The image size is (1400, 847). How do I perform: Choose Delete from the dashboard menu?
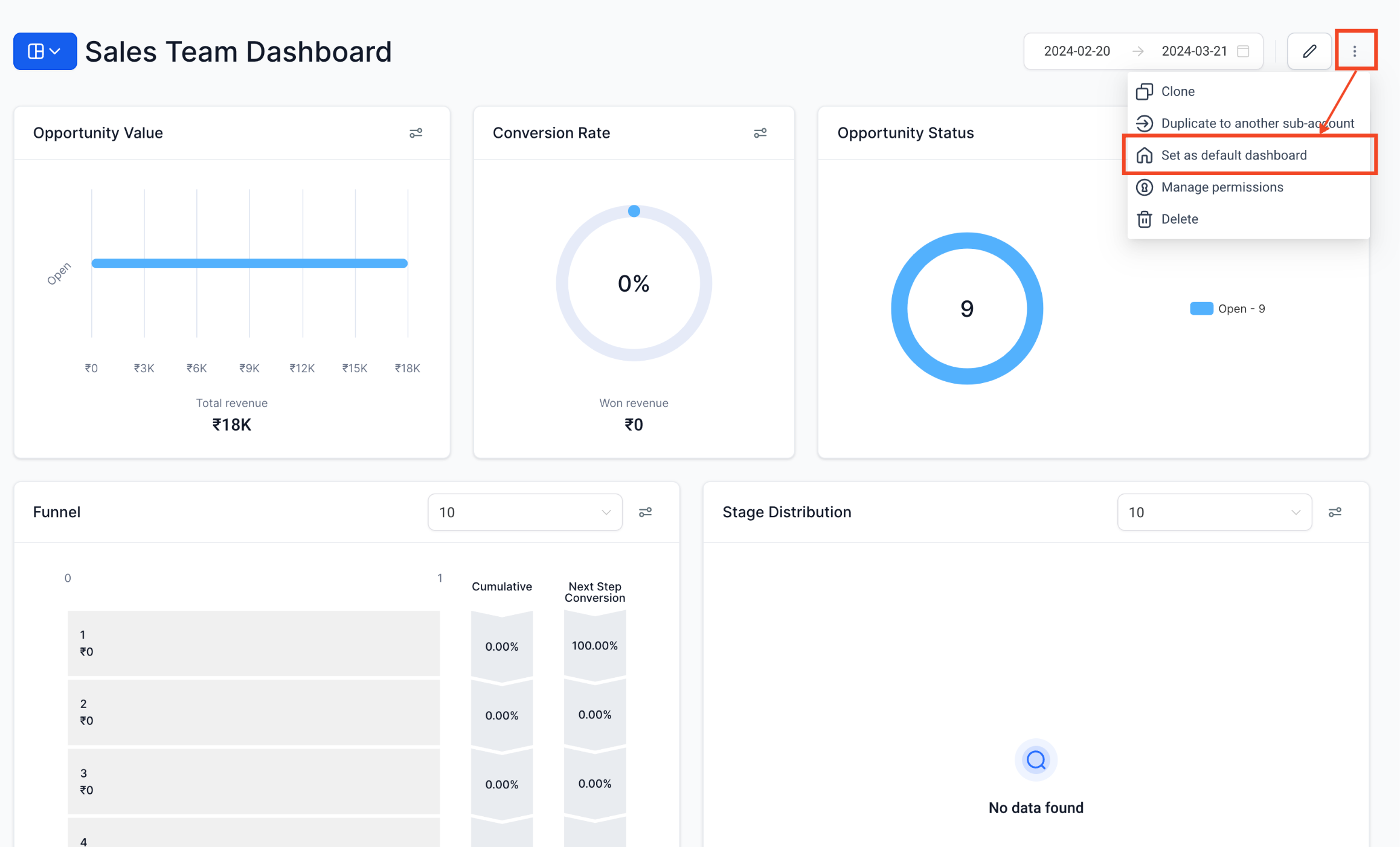[x=1248, y=219]
